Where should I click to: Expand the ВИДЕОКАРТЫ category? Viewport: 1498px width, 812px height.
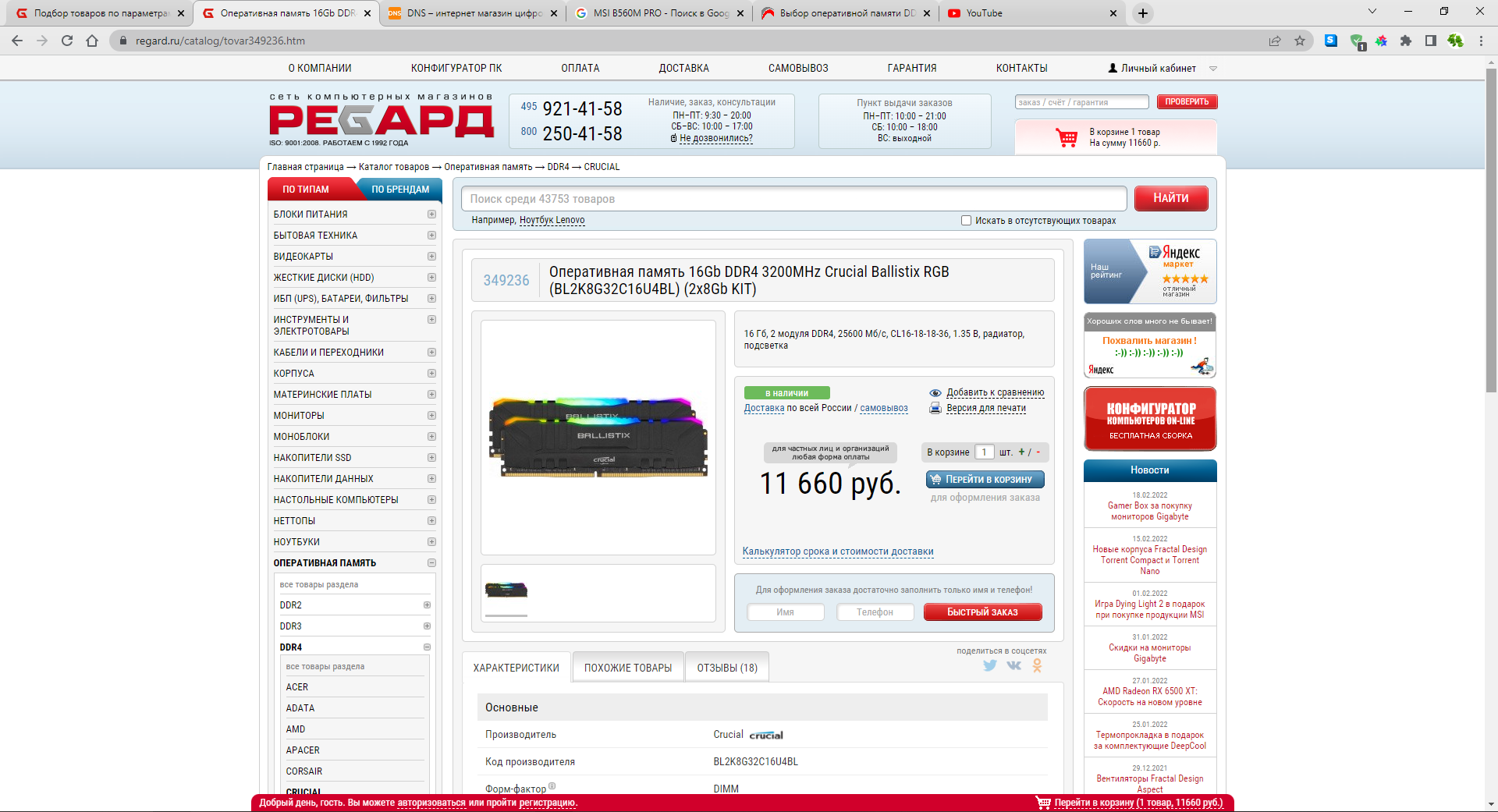(x=431, y=257)
